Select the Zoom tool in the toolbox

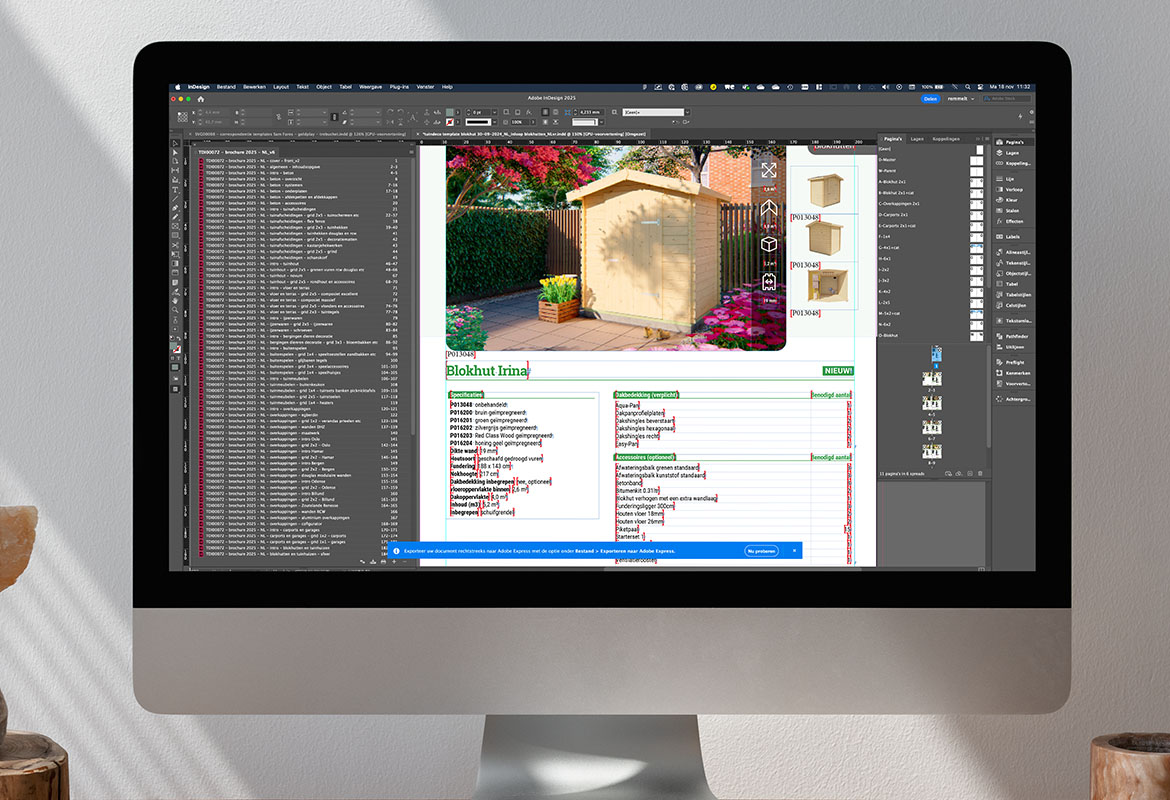[175, 310]
